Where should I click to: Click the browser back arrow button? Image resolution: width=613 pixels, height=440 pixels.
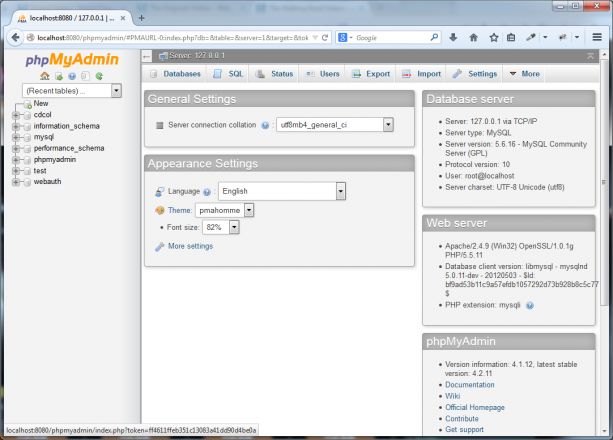click(15, 38)
